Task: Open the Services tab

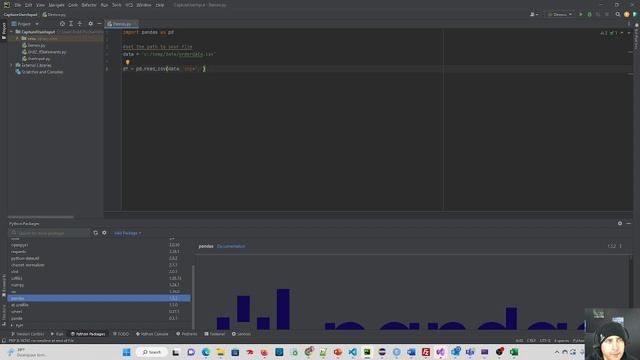Action: click(x=241, y=334)
